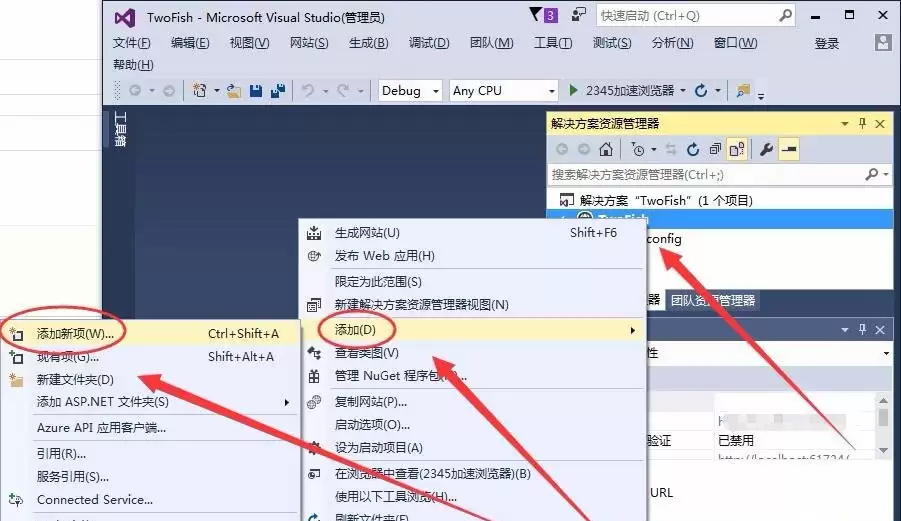The image size is (901, 521).
Task: Click the 登录 sign-in link
Action: point(826,43)
